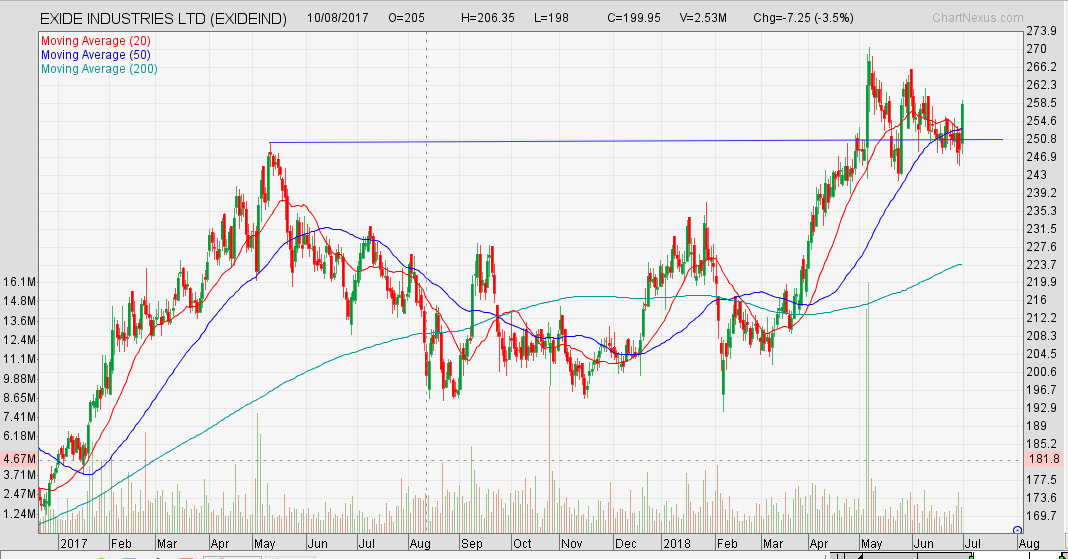This screenshot has width=1068, height=559.
Task: Select the Moving Average (50) legend label
Action: click(95, 55)
